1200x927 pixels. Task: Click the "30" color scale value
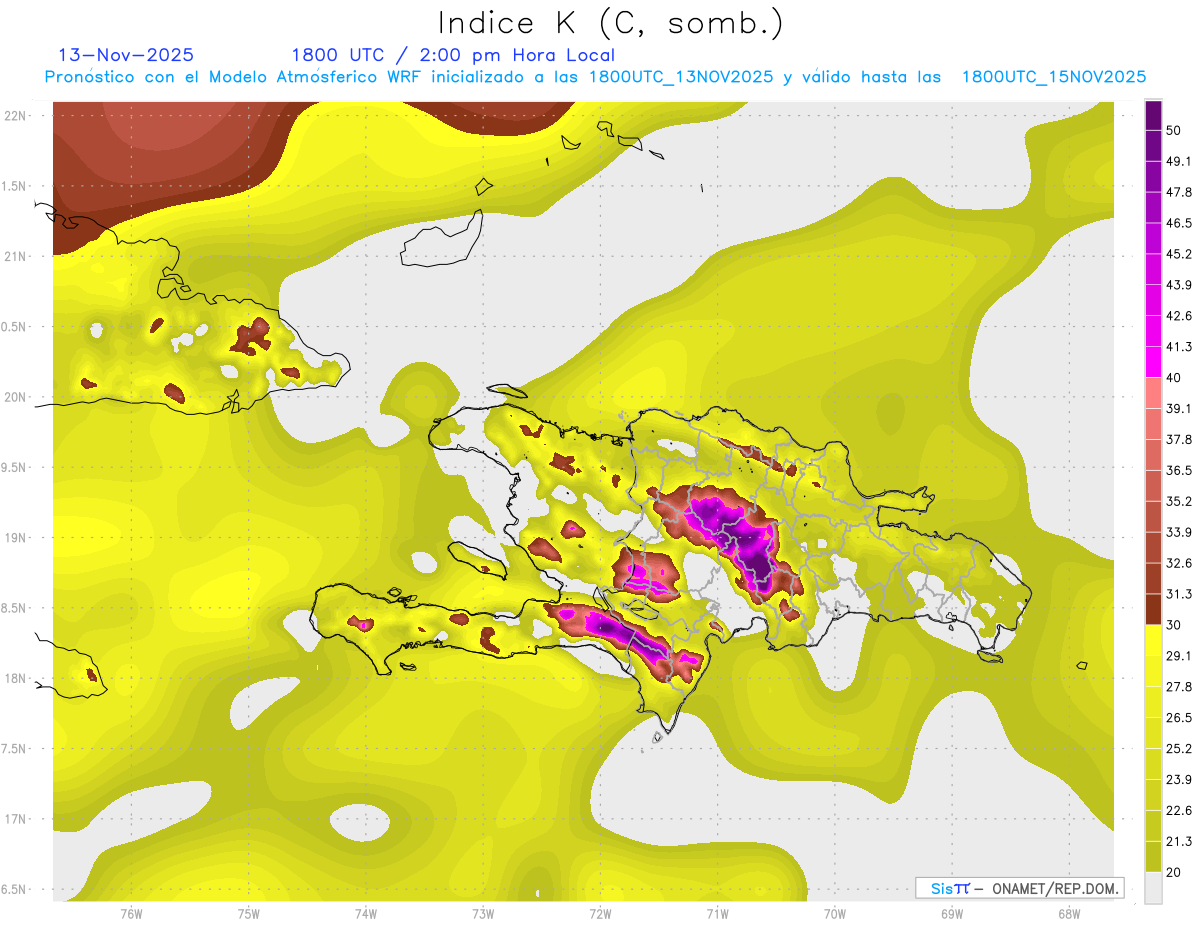point(1175,625)
